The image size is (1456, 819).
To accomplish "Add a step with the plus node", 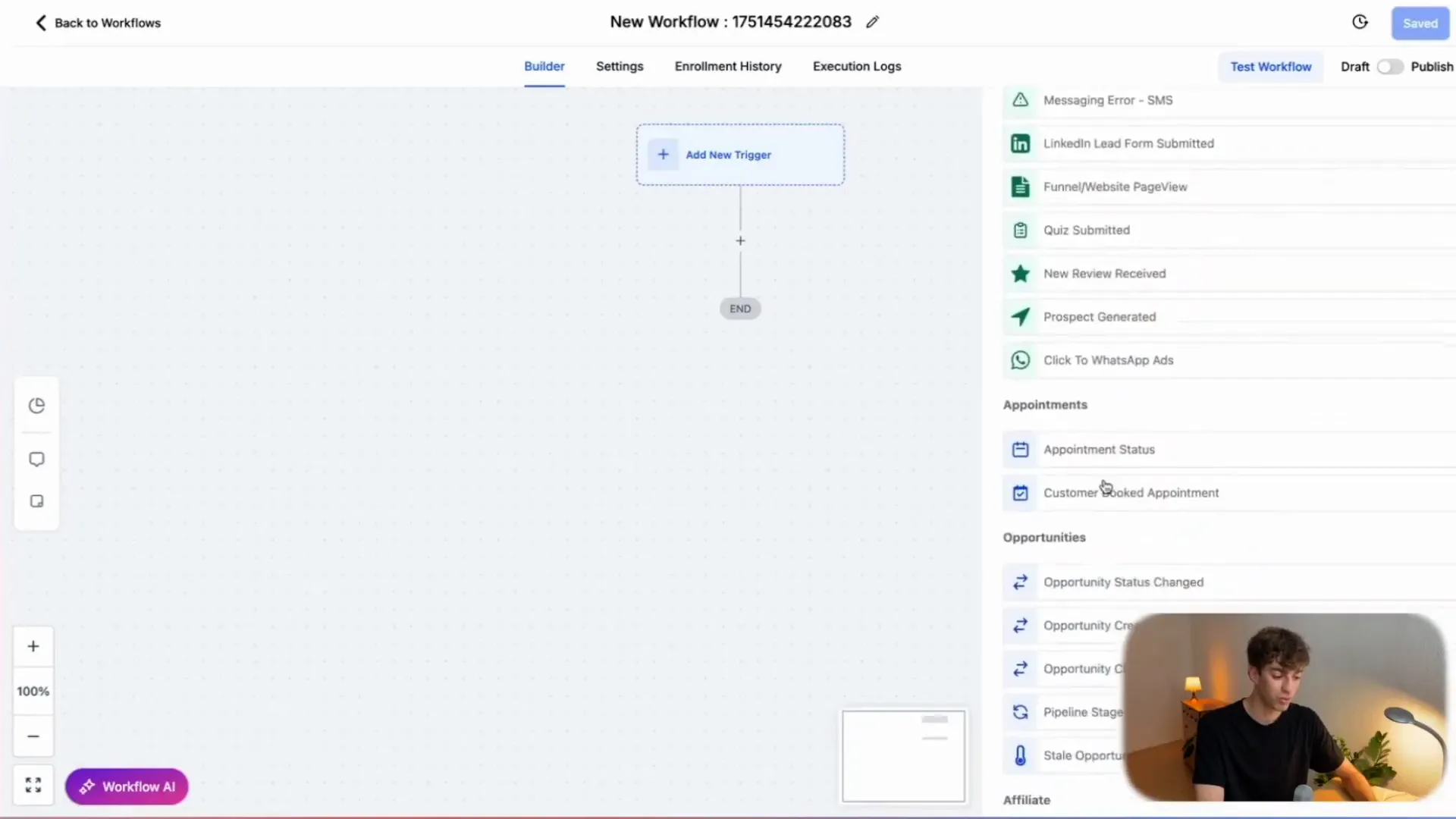I will click(x=740, y=241).
